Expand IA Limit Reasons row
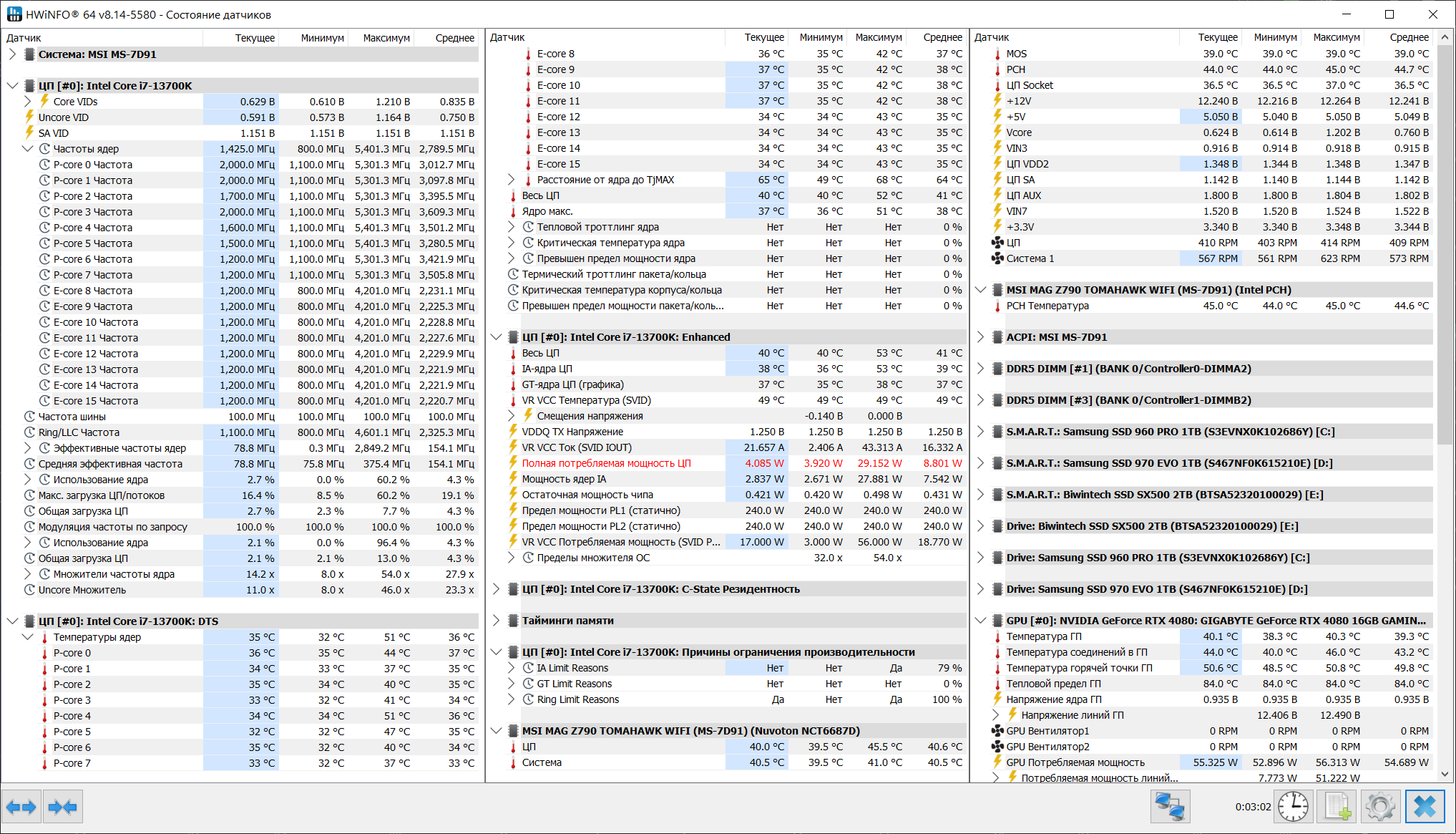The image size is (1456, 834). 511,668
